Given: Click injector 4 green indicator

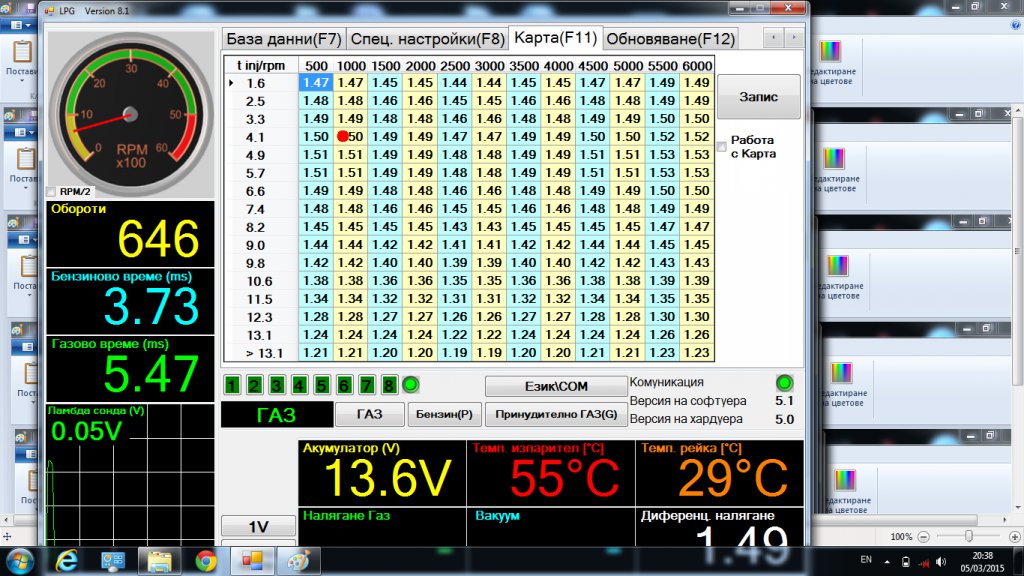Looking at the screenshot, I should click(x=298, y=385).
